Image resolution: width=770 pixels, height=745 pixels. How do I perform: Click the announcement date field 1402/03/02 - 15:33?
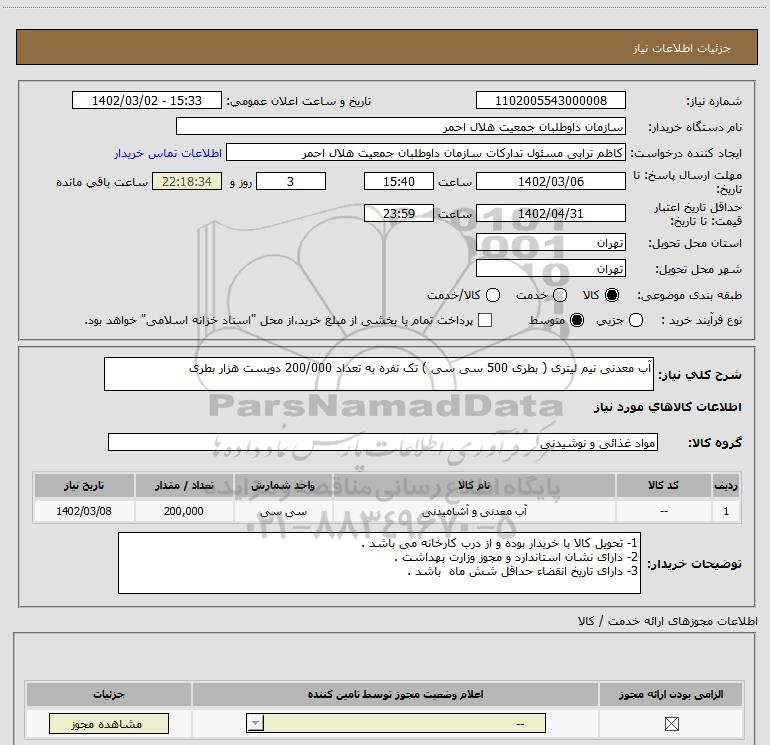point(147,100)
